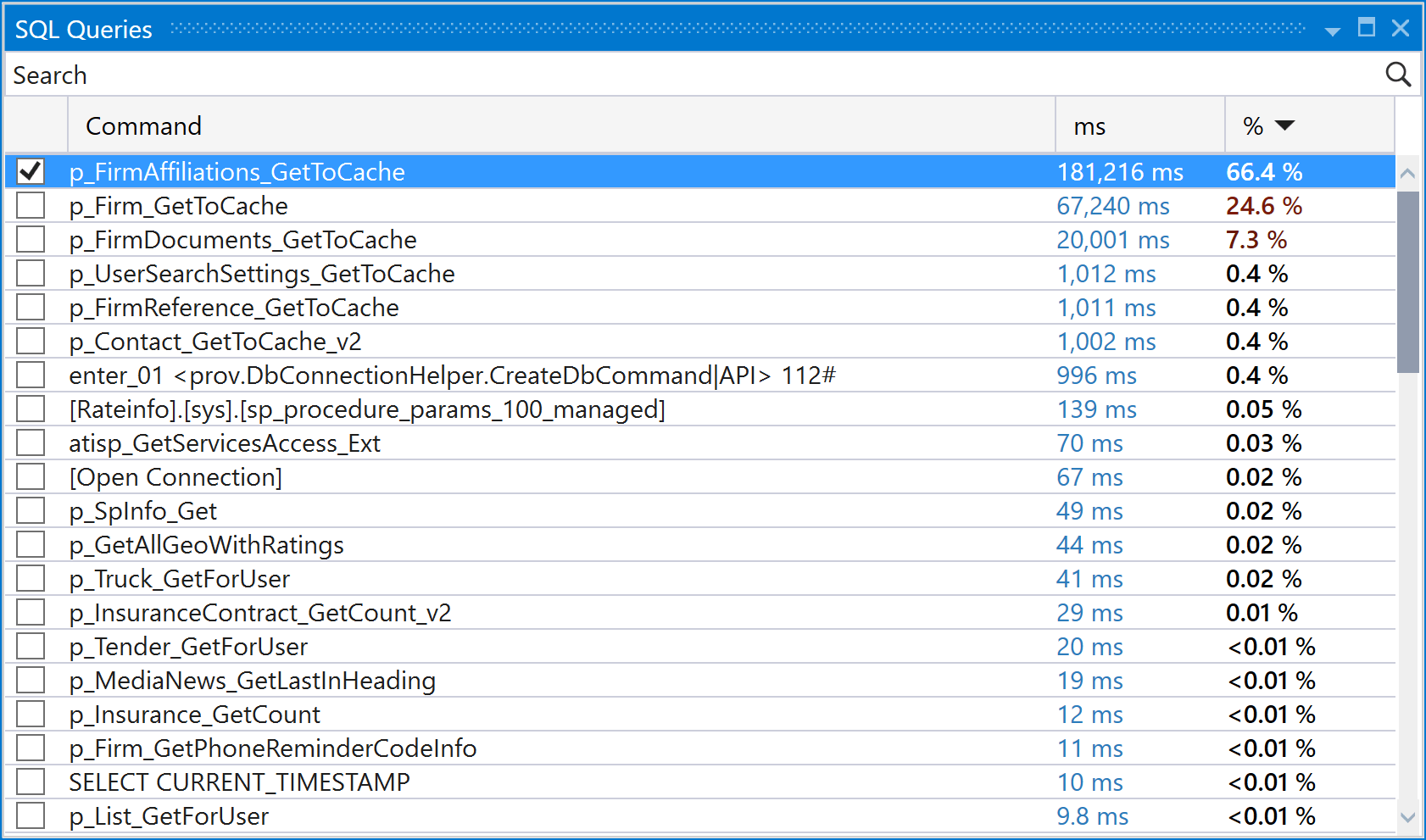Select the atisp_GetServicesAccess_Ext command

tap(225, 443)
